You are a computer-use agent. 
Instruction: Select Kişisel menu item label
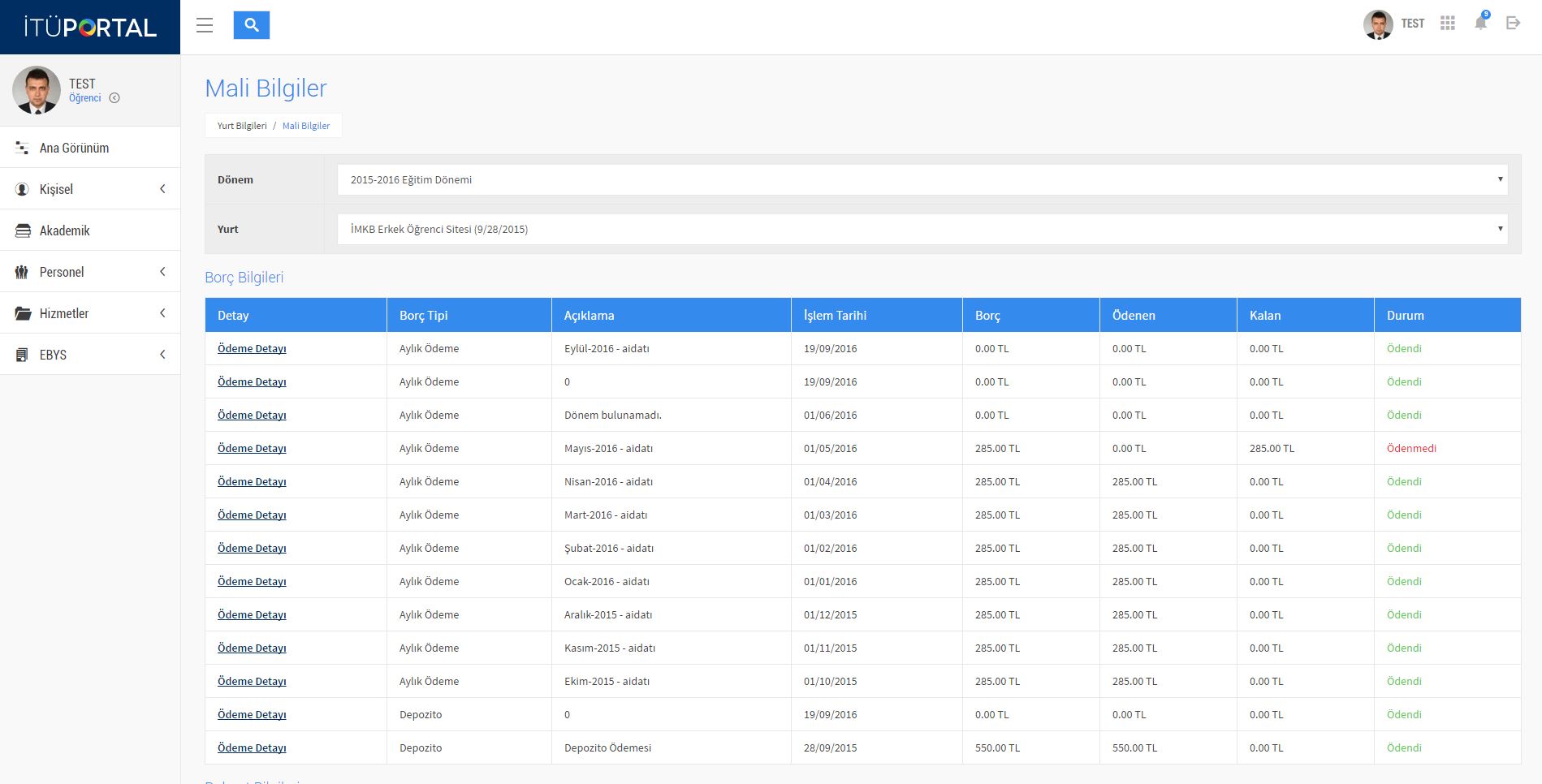pos(56,189)
